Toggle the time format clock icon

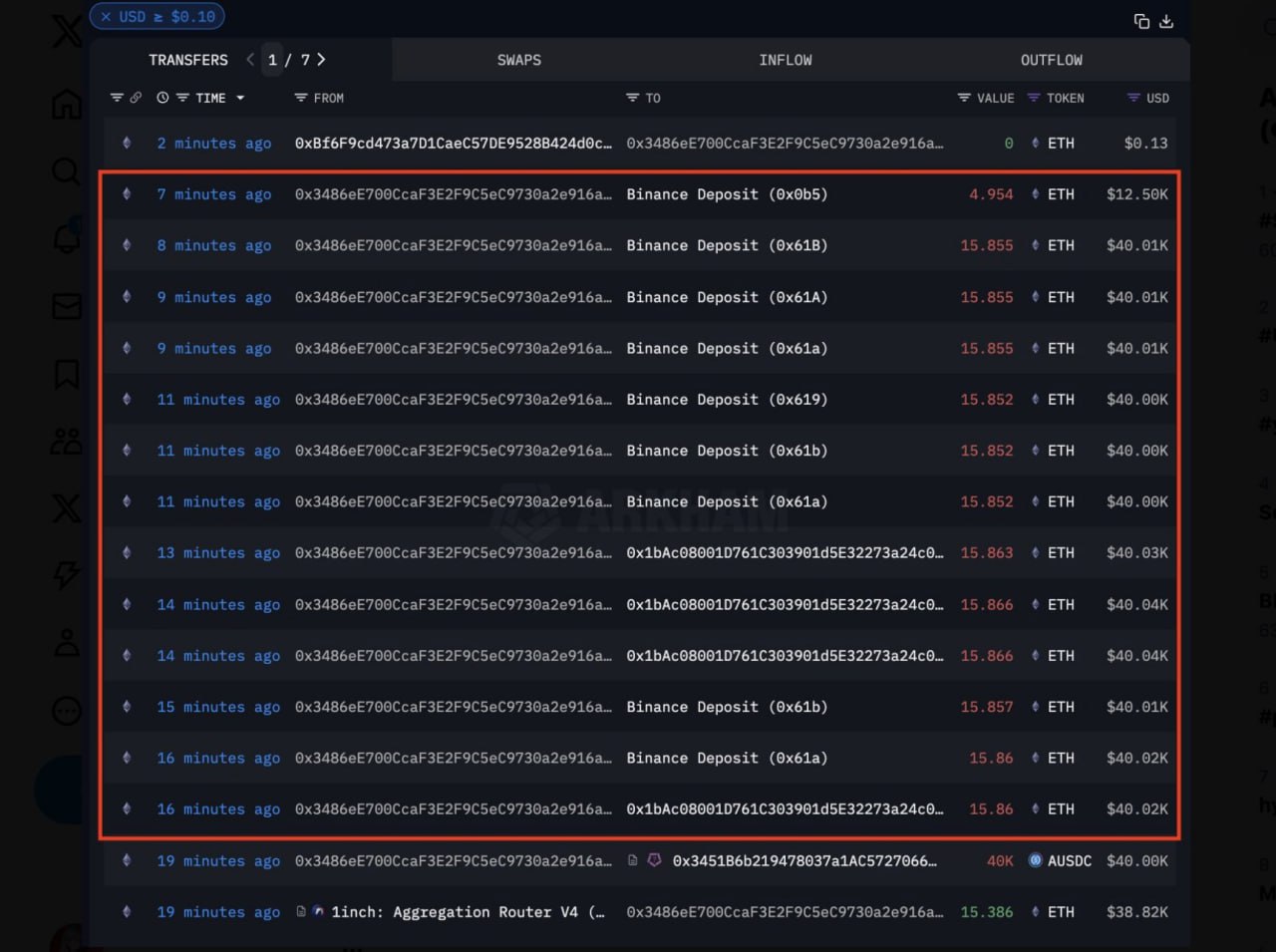pyautogui.click(x=162, y=98)
